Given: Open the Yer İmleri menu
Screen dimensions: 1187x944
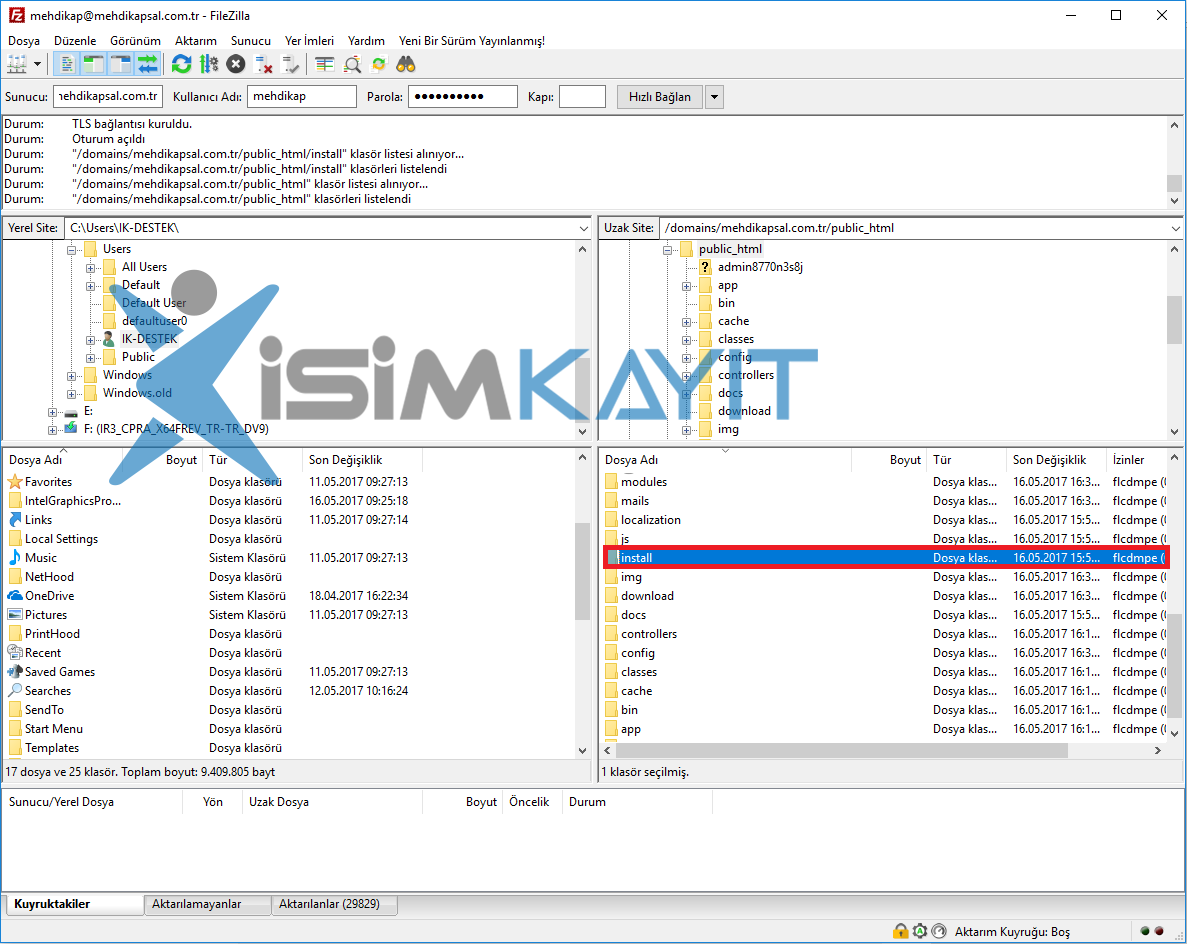Looking at the screenshot, I should coord(309,41).
